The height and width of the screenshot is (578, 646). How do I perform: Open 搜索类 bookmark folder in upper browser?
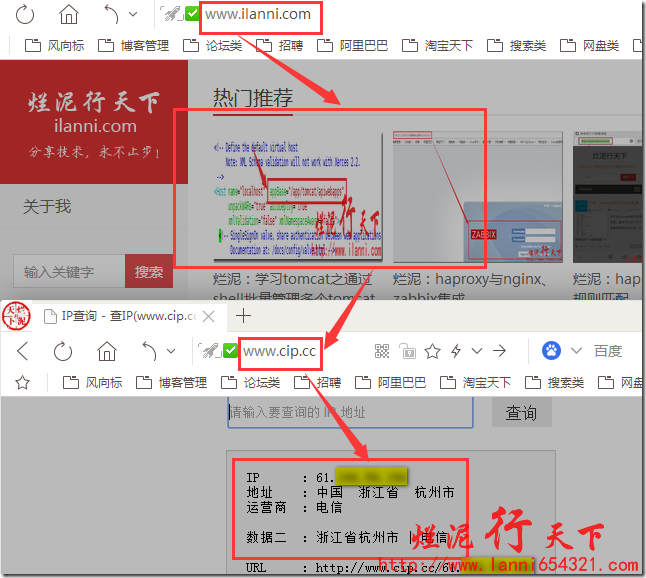(x=516, y=45)
